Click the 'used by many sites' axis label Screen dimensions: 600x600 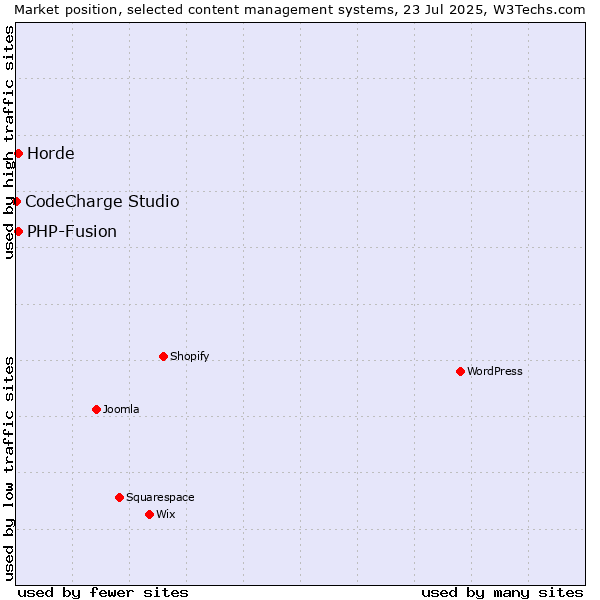[502, 593]
